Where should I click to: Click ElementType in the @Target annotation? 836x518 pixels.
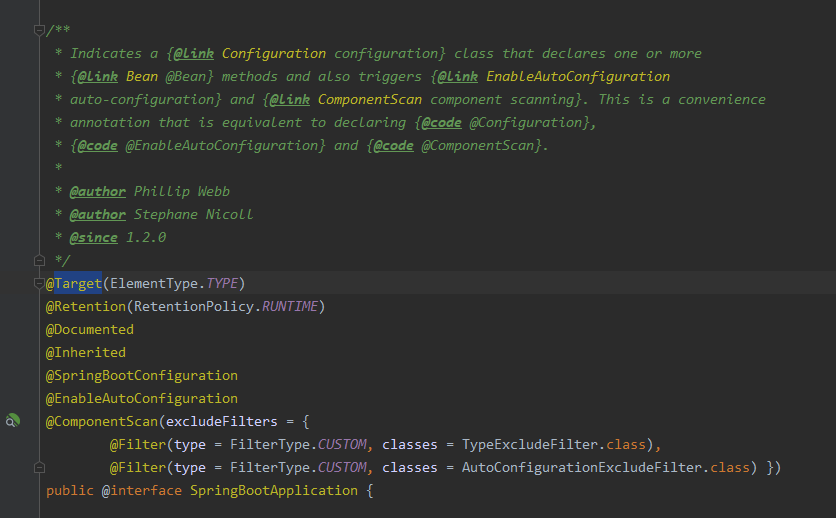point(154,284)
